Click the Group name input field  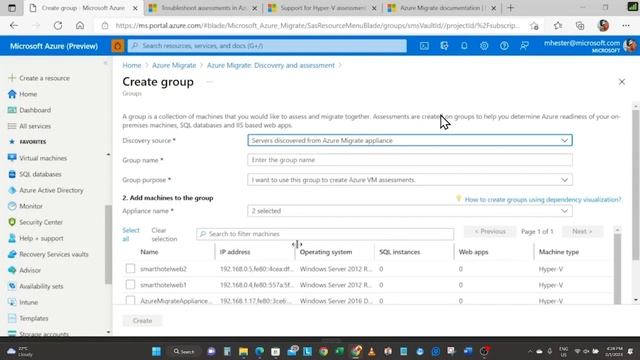(410, 160)
